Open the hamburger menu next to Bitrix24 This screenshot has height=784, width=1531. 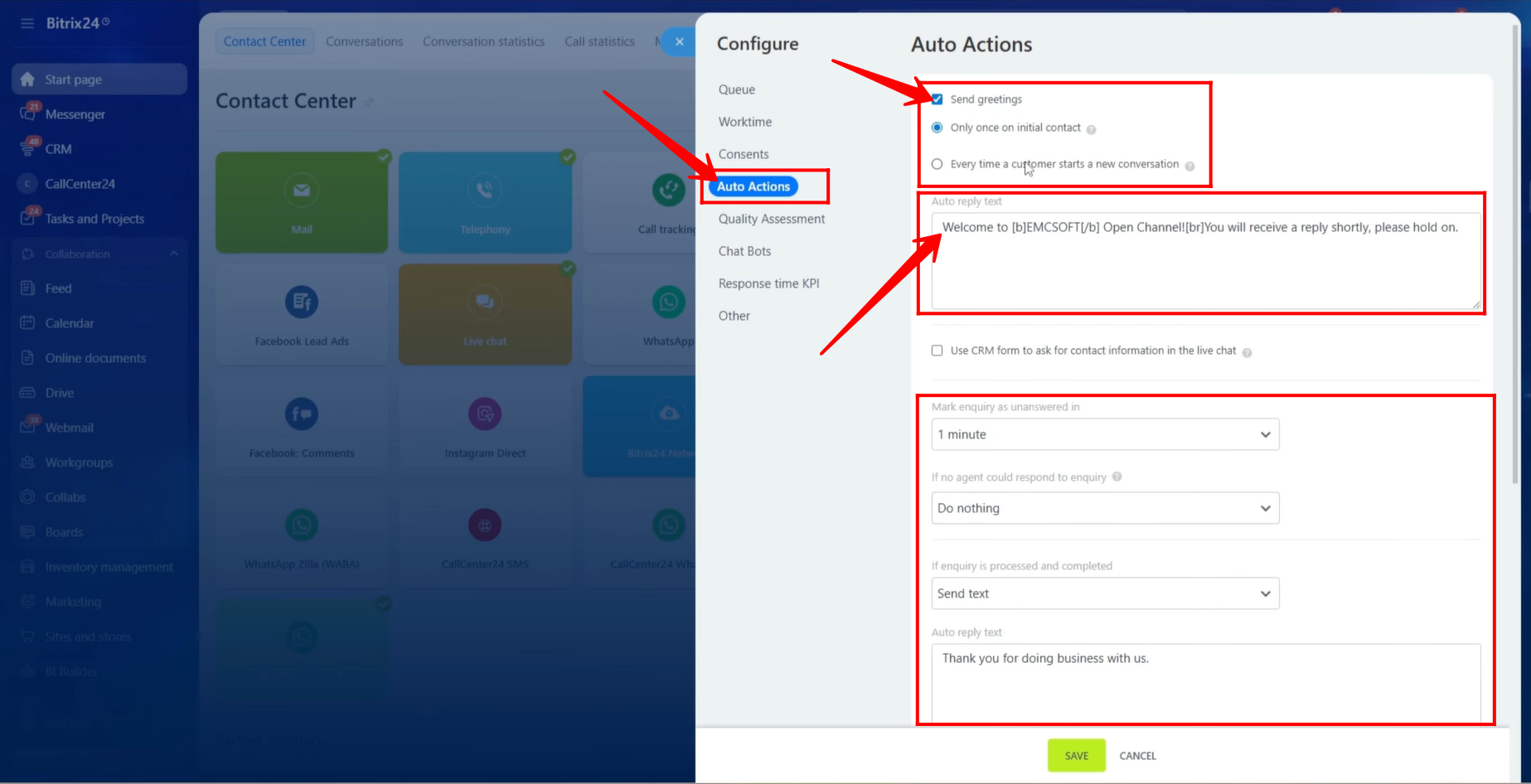tap(27, 23)
